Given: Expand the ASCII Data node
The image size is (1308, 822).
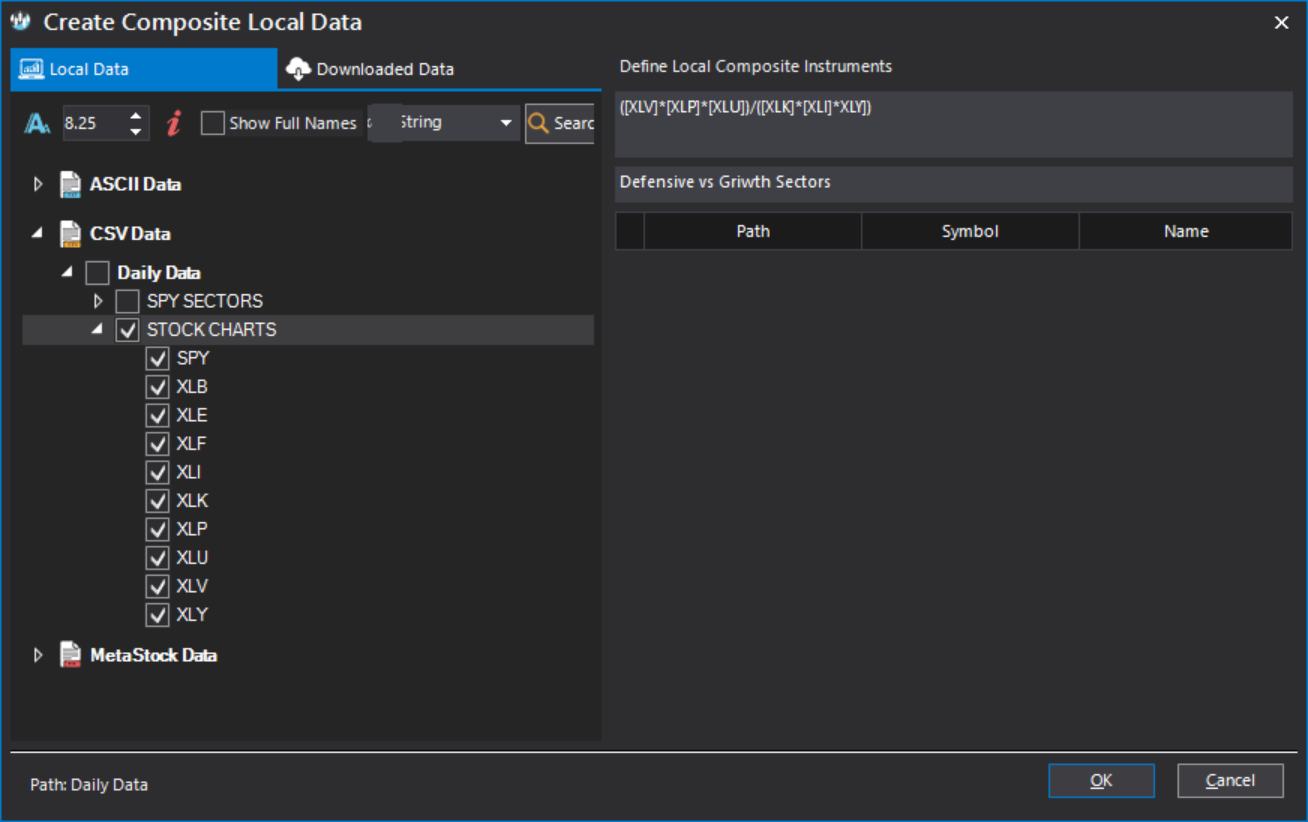Looking at the screenshot, I should 39,184.
